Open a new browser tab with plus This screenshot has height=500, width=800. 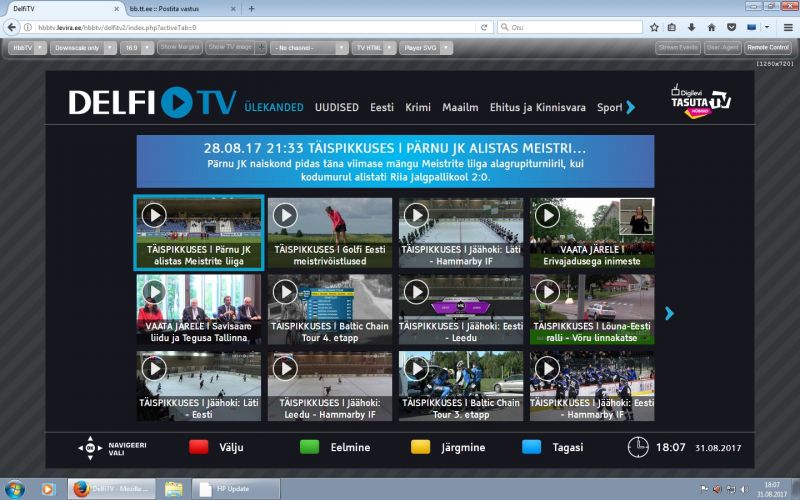tap(252, 9)
